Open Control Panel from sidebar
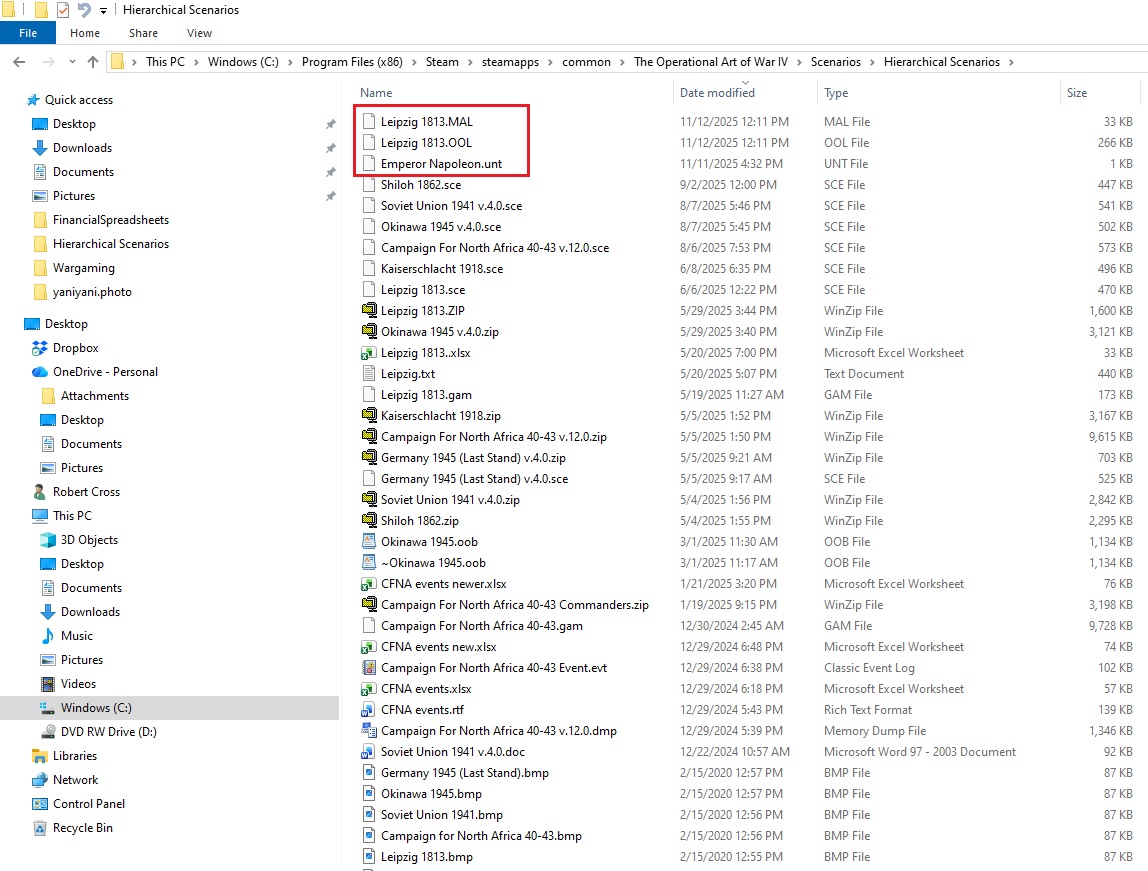1148x871 pixels. (89, 804)
